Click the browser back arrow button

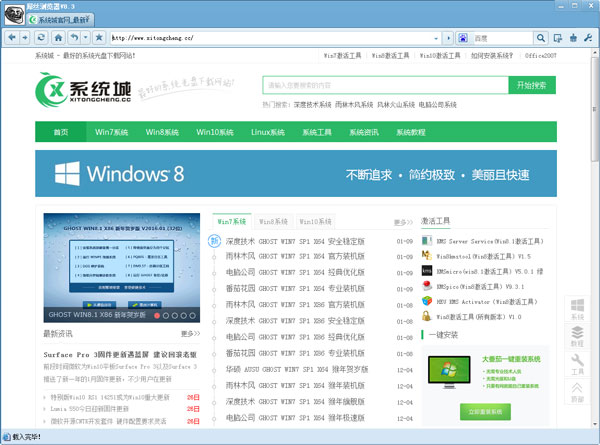pyautogui.click(x=12, y=37)
